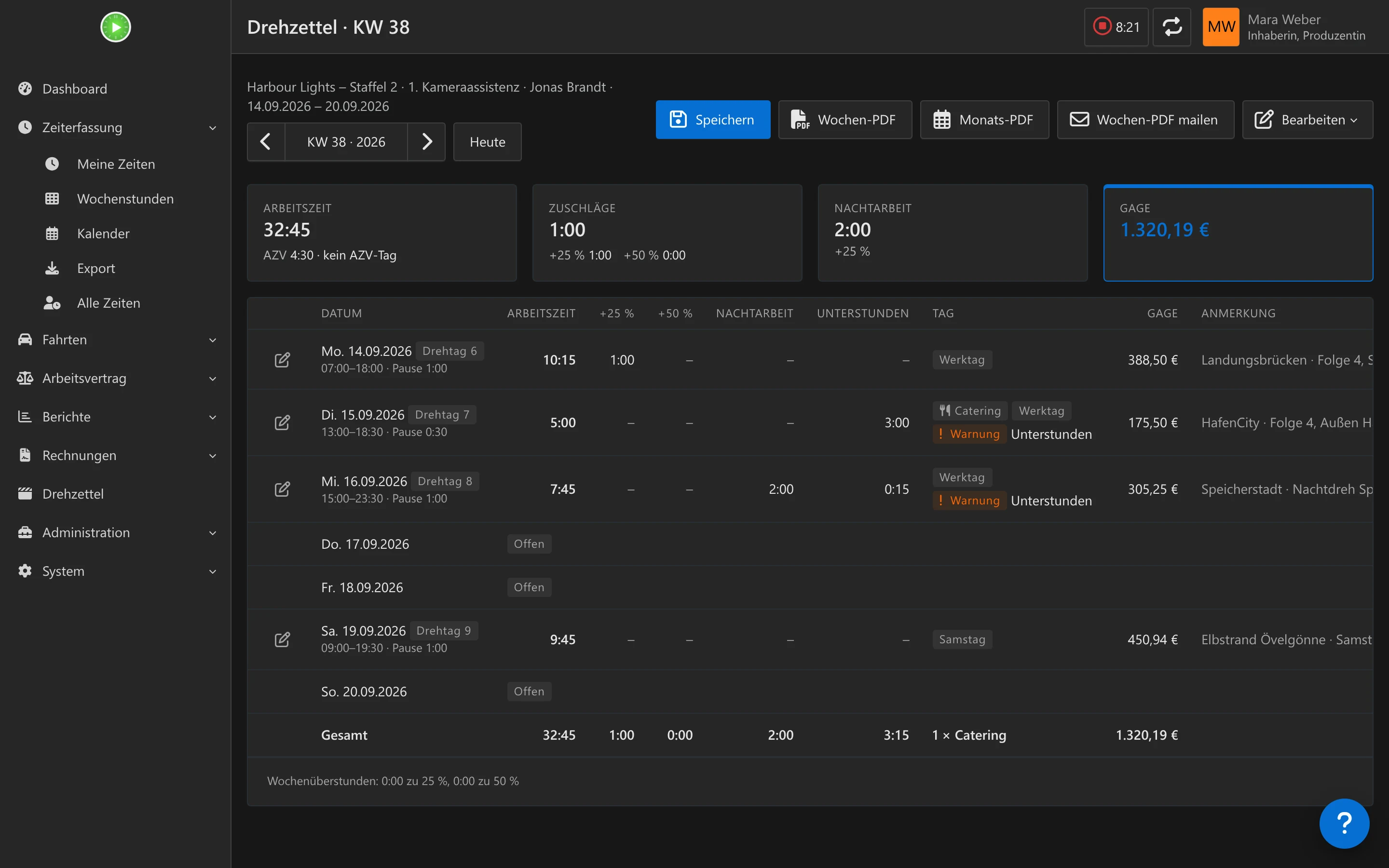
Task: Click the Kalender icon in sidebar
Action: coord(52,234)
